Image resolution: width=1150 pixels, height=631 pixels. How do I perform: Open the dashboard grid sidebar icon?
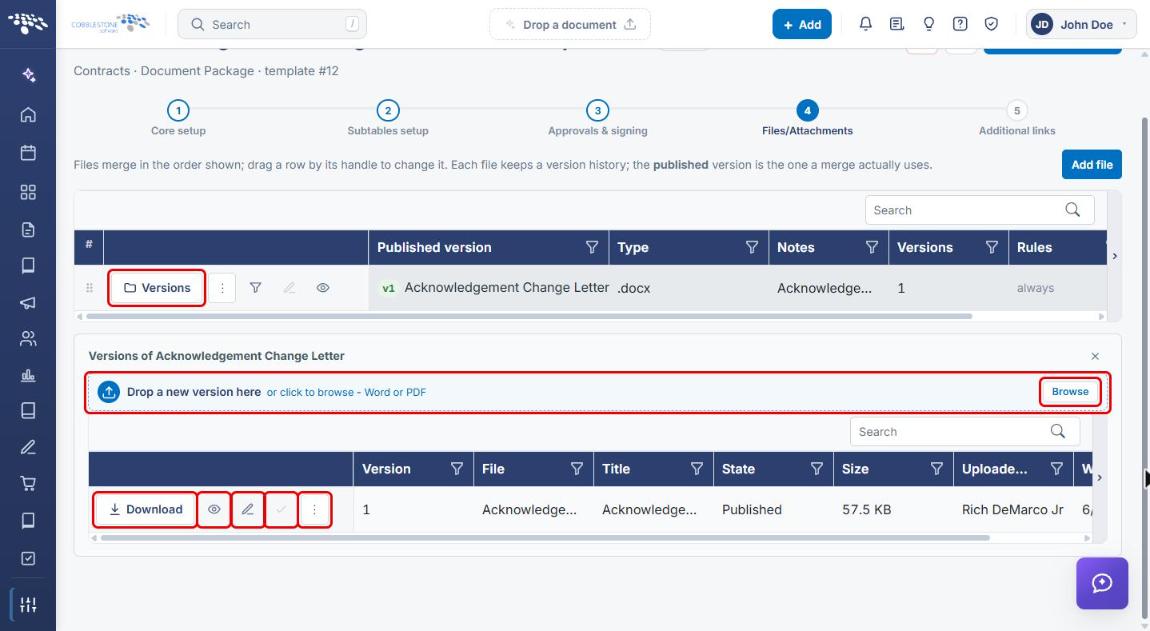(28, 192)
